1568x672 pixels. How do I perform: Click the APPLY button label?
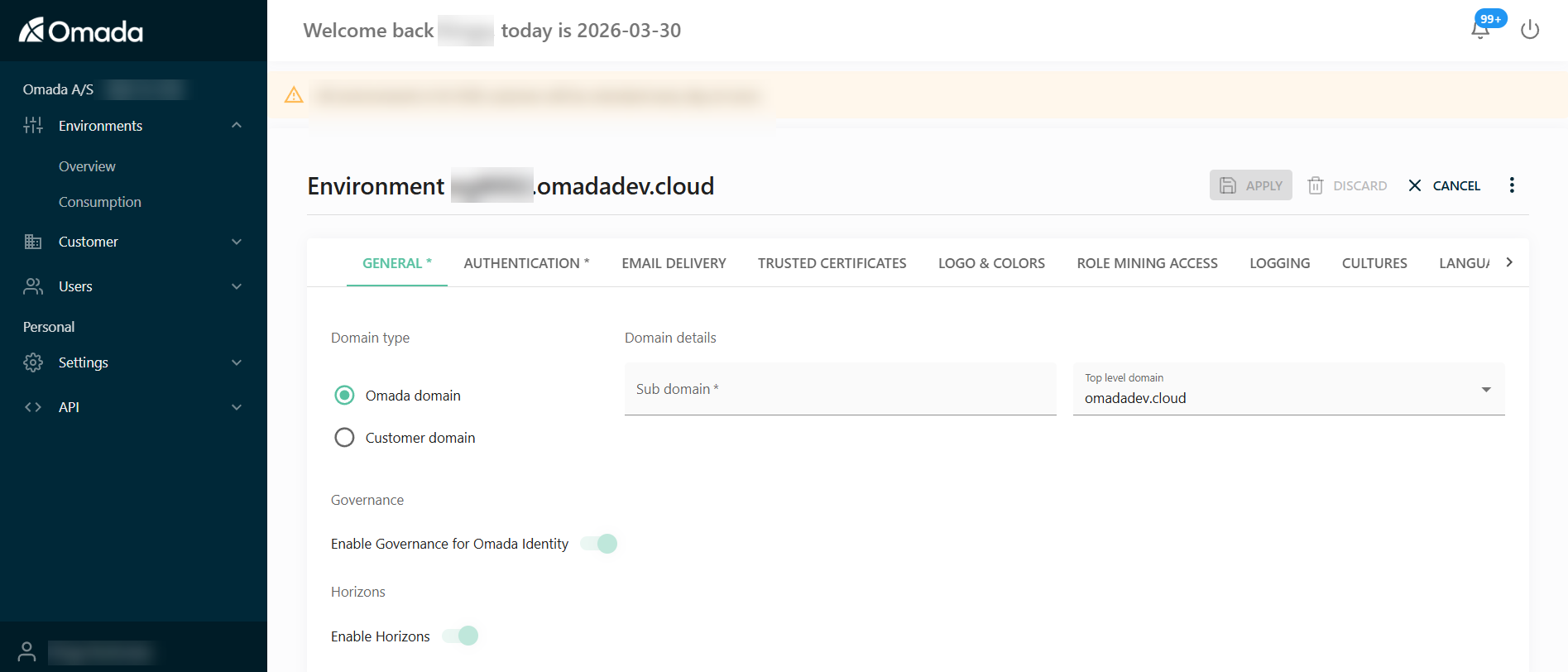click(1264, 186)
